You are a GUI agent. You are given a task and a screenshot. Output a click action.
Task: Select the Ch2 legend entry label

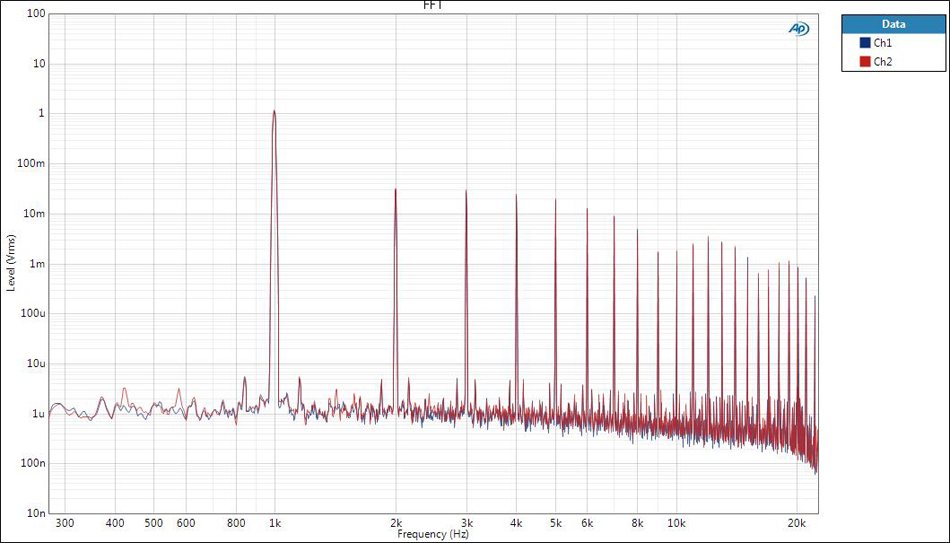point(883,61)
